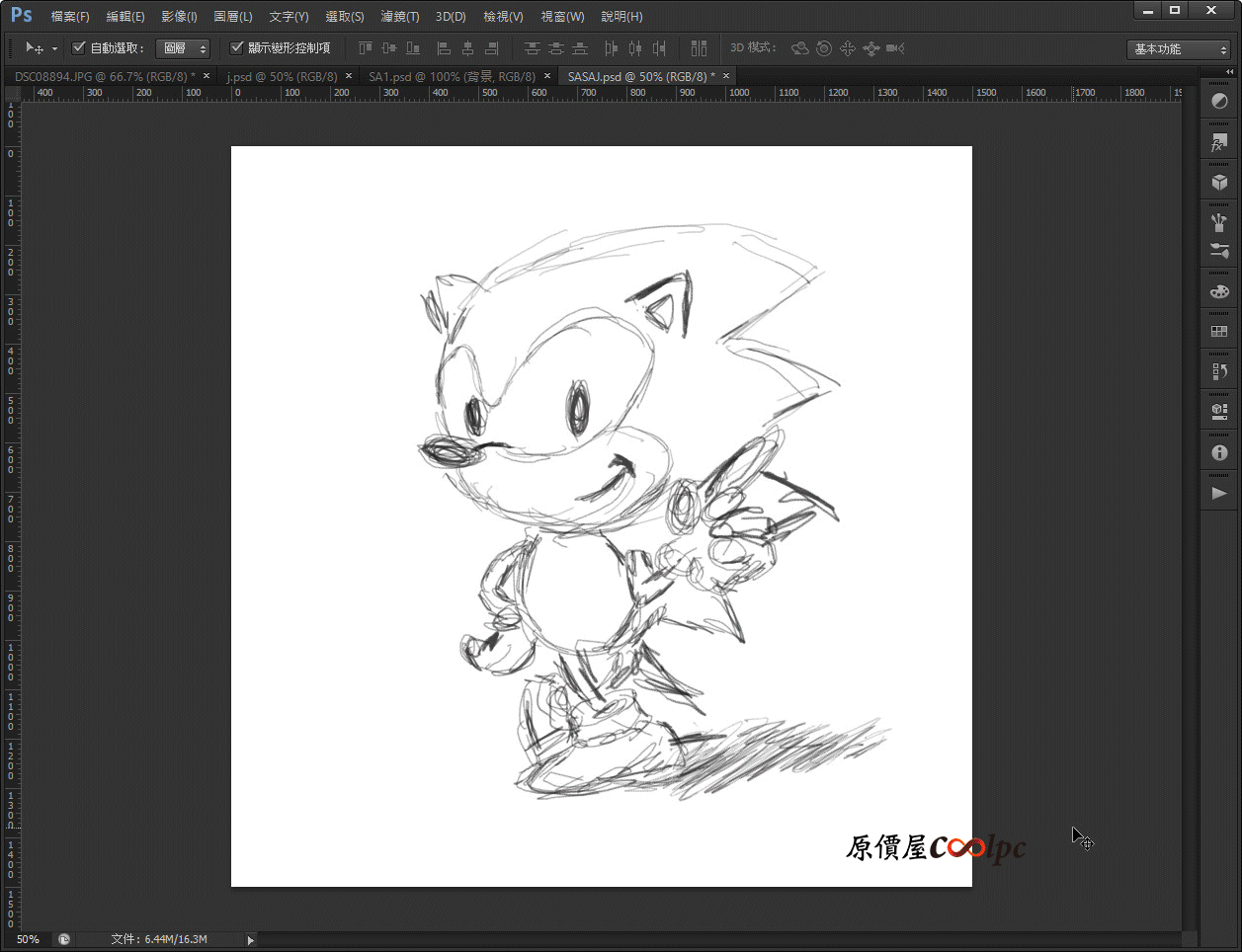
Task: Open the 選取(S) menu
Action: pyautogui.click(x=345, y=17)
